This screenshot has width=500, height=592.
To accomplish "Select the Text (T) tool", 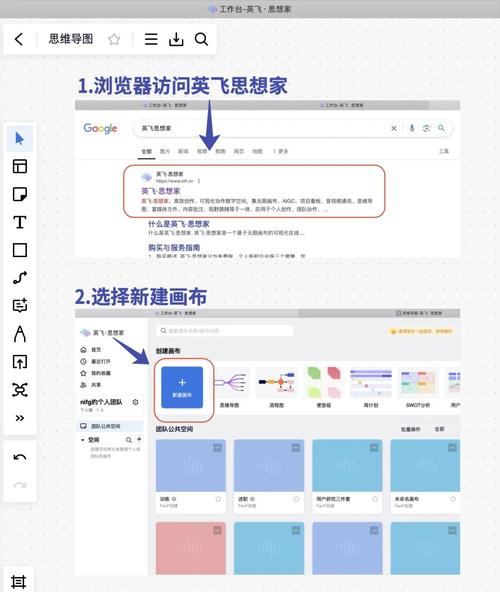I will click(x=20, y=222).
